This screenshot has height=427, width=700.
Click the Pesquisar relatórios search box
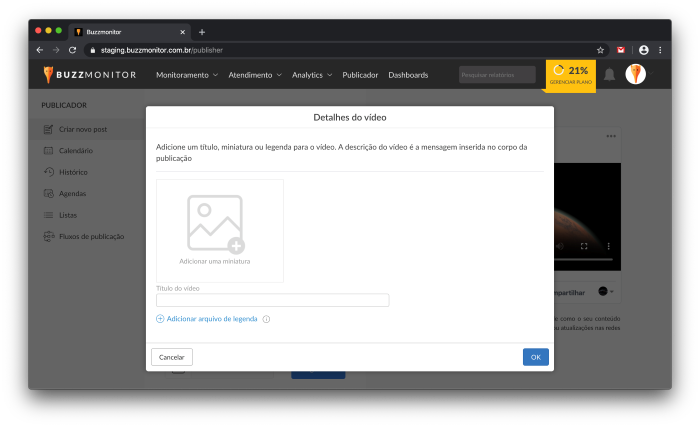(497, 75)
